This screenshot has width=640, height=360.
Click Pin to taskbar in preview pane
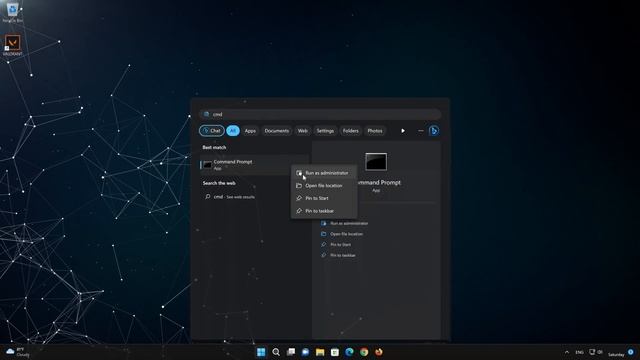tap(338, 255)
